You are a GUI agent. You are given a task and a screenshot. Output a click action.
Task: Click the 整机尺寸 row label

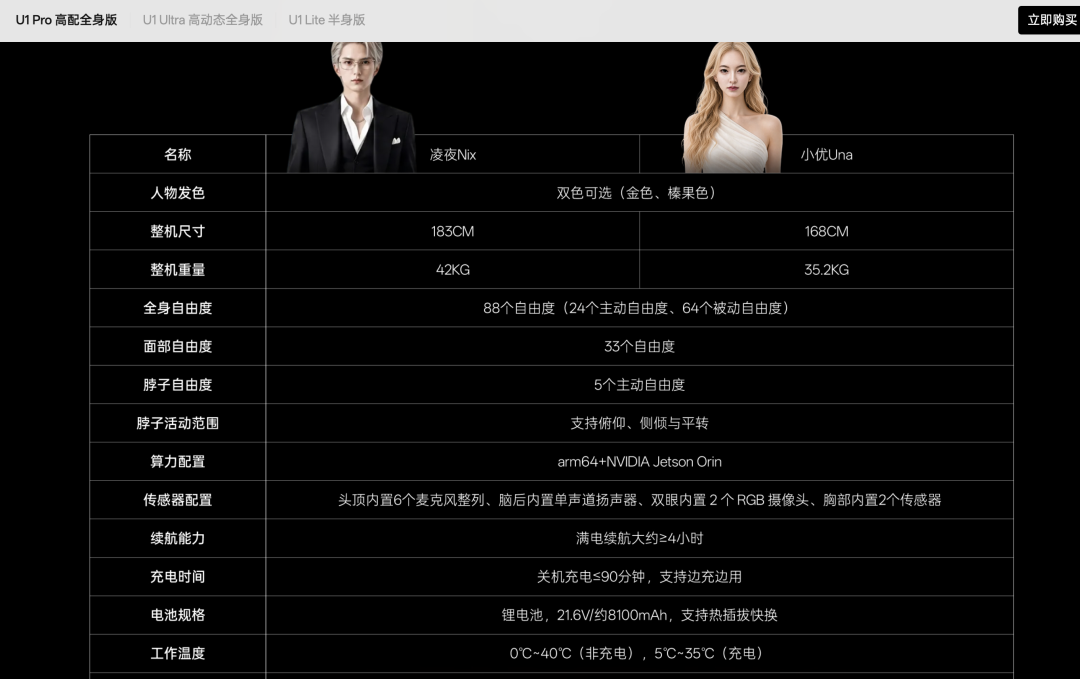click(178, 231)
